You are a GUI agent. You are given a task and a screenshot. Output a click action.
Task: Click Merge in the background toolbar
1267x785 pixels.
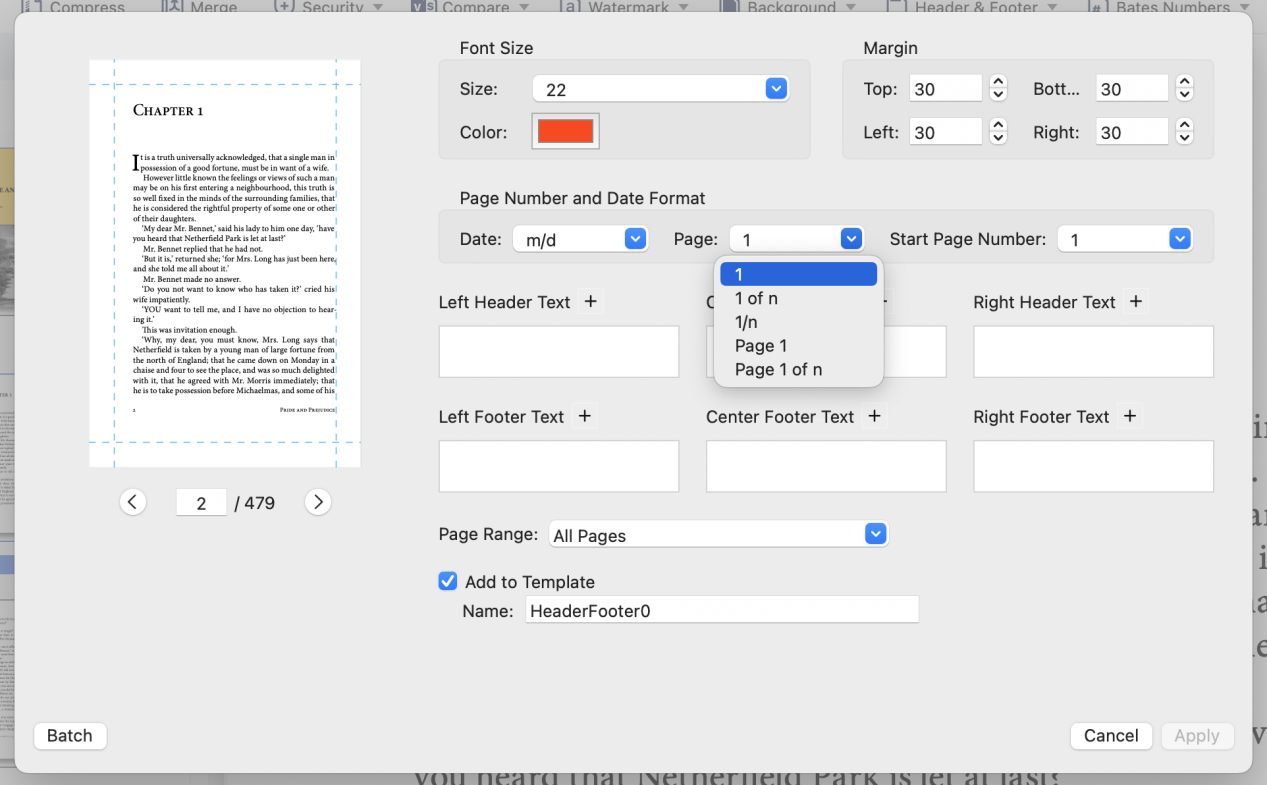tap(200, 7)
